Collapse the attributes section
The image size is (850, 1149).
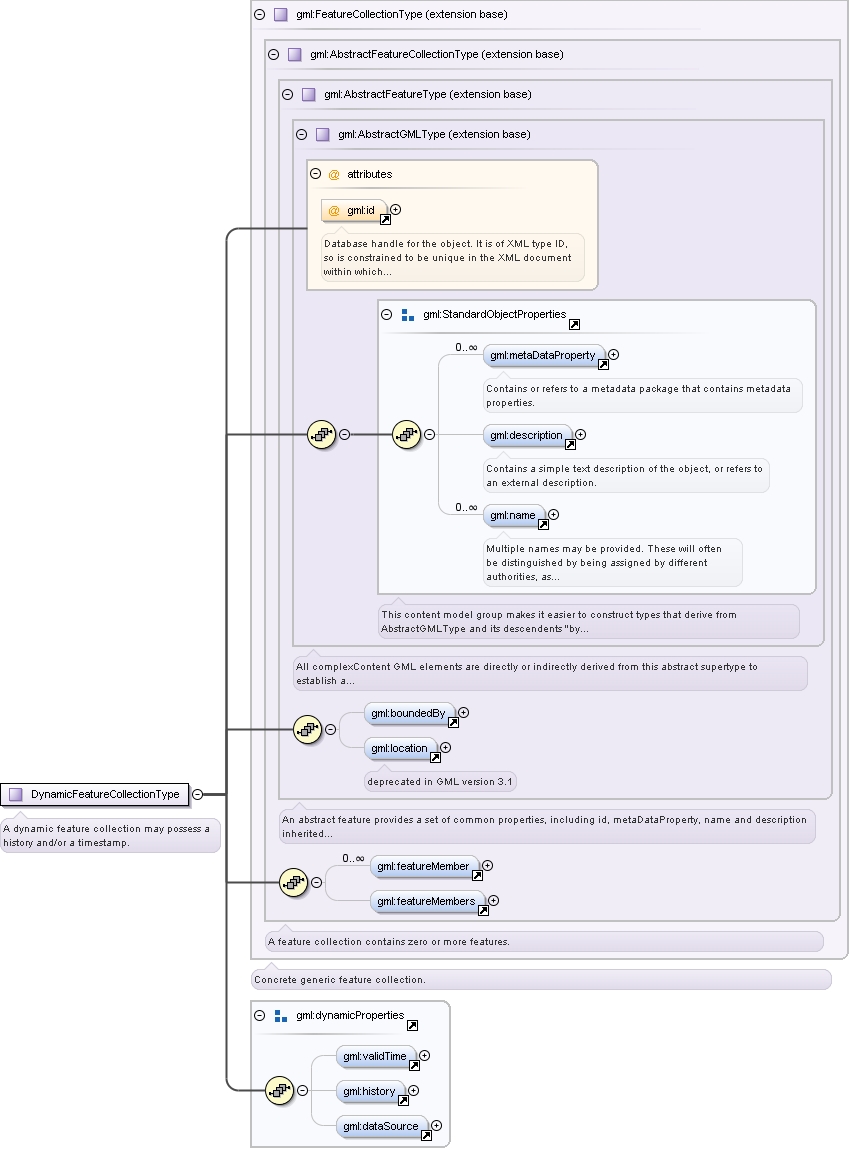[x=316, y=174]
